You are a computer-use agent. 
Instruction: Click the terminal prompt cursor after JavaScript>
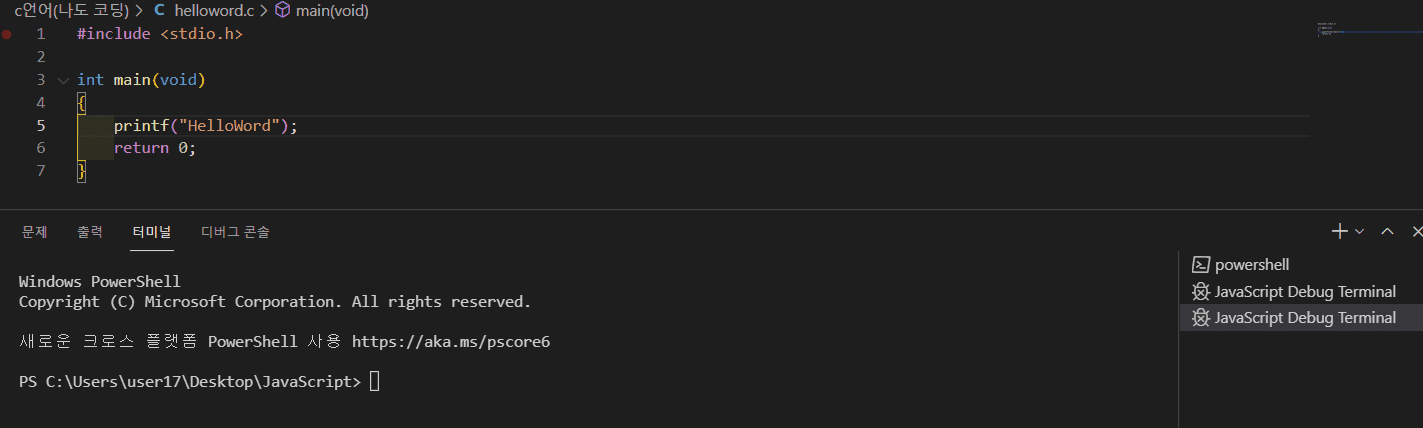coord(375,381)
